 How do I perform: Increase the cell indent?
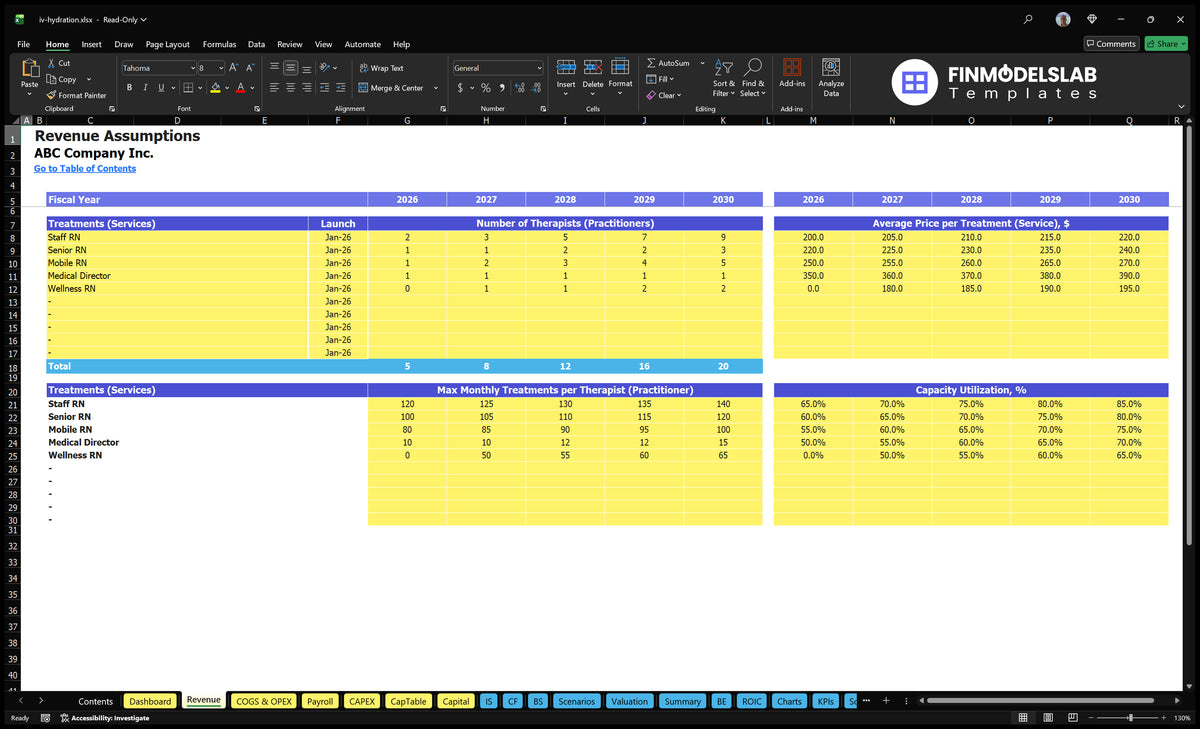point(341,88)
